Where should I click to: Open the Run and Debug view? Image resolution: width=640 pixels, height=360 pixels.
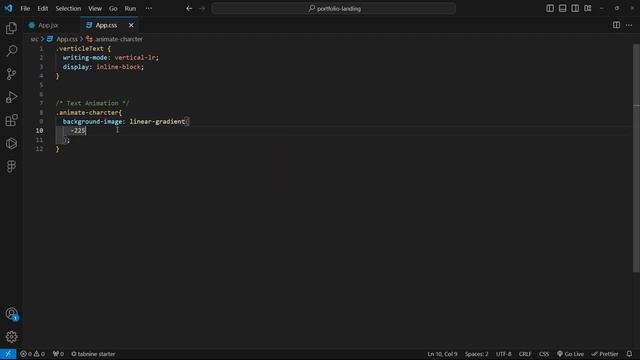[x=11, y=97]
